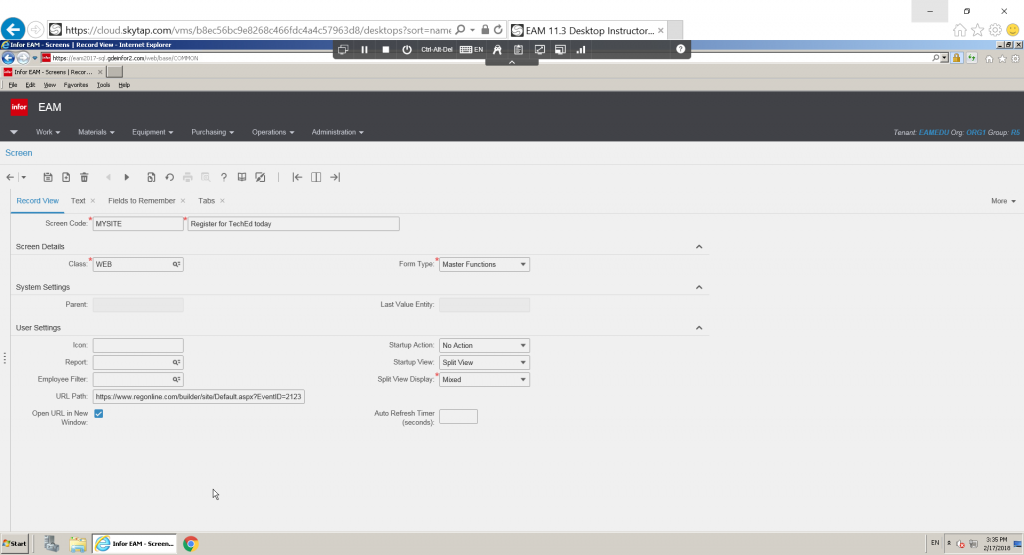Pause the Skytap VM
This screenshot has height=555, width=1024.
364,50
